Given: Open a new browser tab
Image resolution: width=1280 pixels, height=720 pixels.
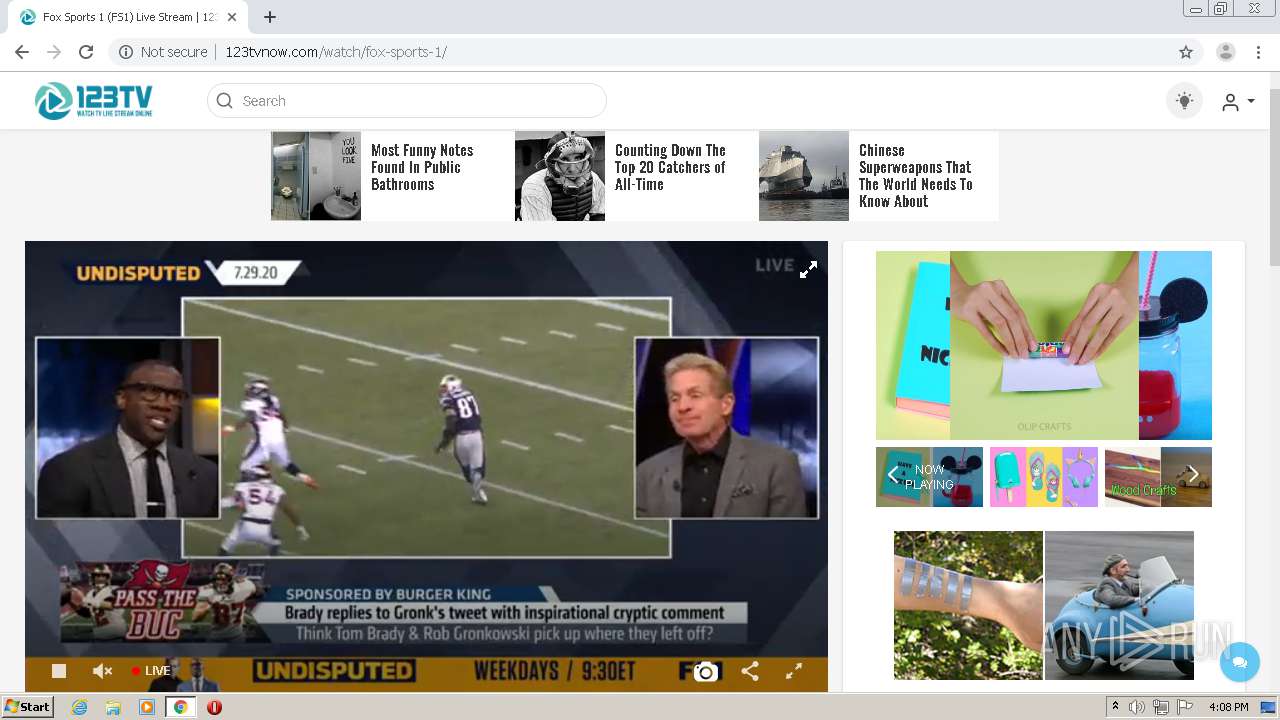Looking at the screenshot, I should (270, 17).
